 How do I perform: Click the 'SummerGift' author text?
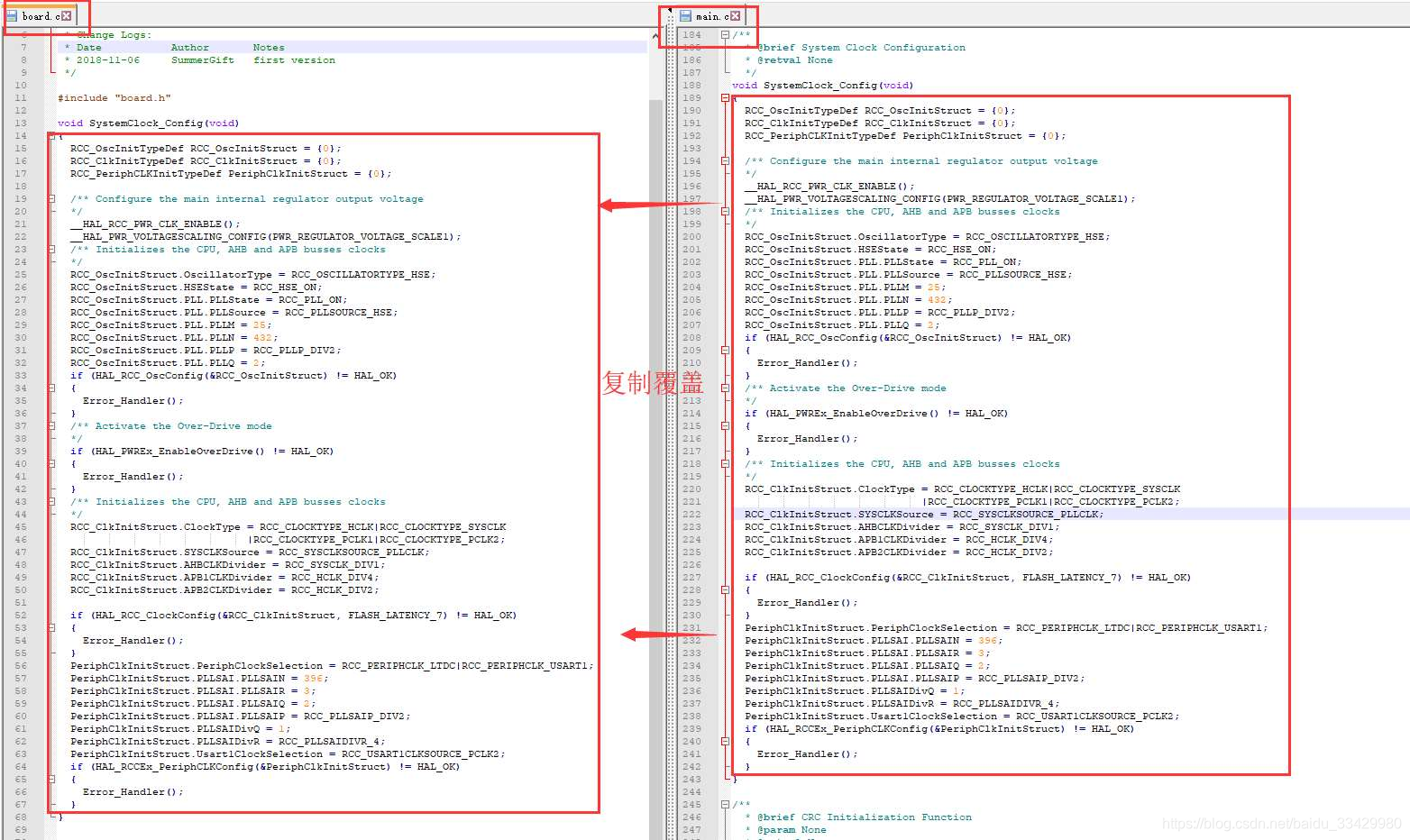click(202, 59)
